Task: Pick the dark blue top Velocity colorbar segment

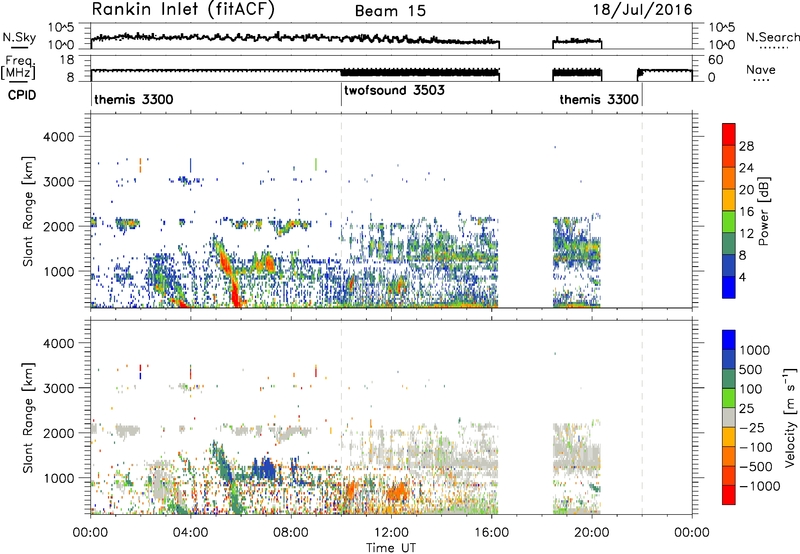Action: click(729, 340)
